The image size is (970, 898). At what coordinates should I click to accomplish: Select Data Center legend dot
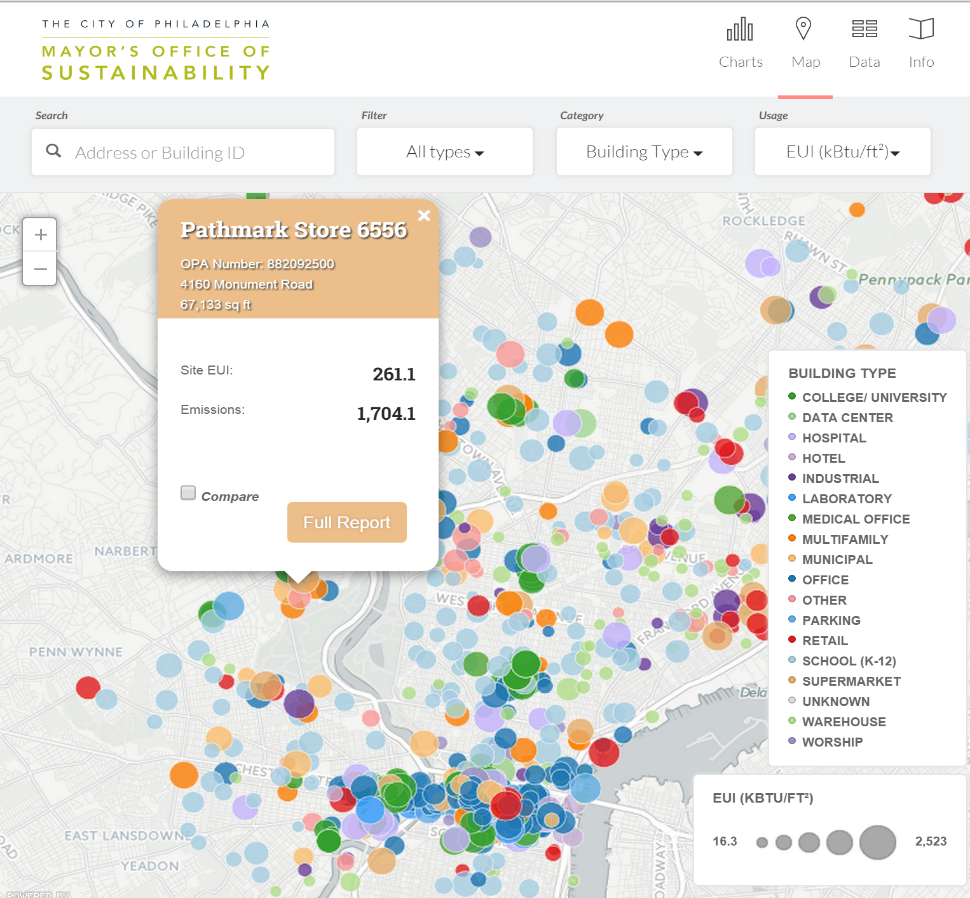(x=792, y=417)
